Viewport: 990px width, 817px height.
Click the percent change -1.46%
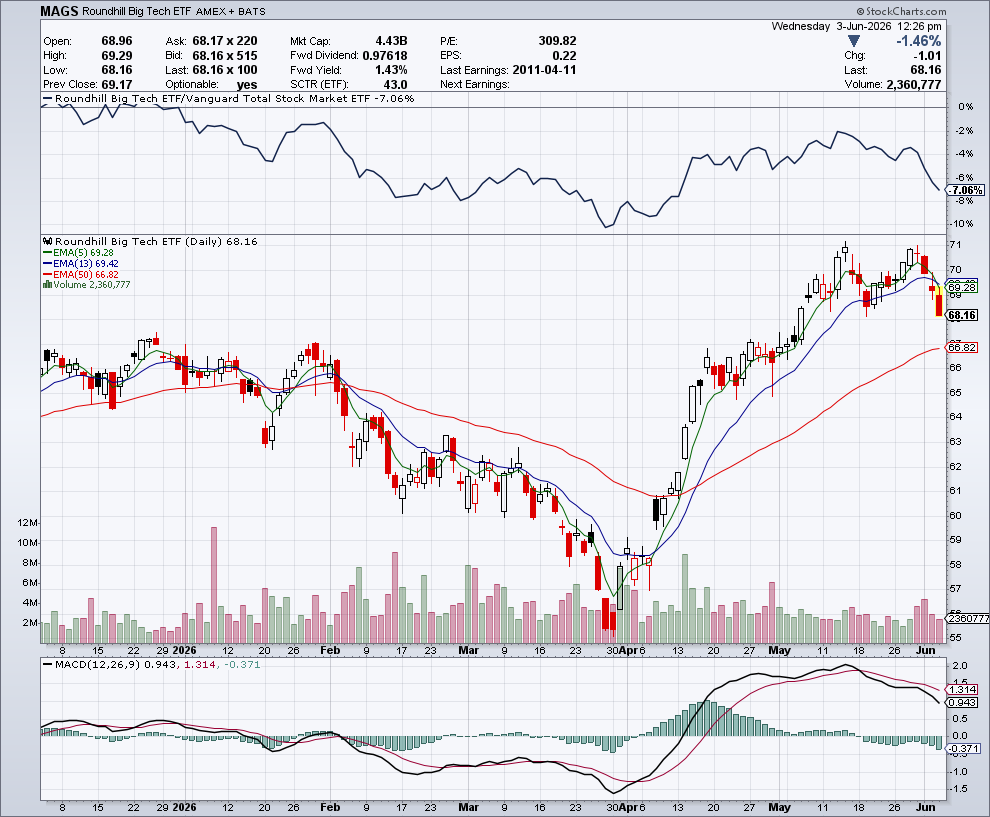coord(919,41)
